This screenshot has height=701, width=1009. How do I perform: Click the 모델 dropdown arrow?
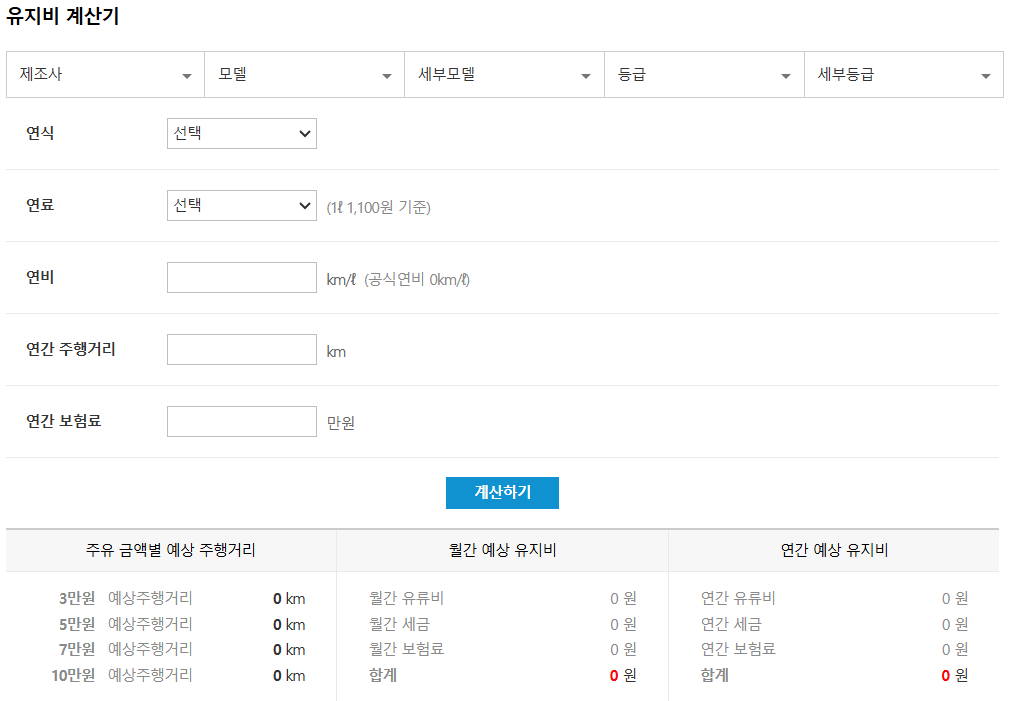click(386, 74)
